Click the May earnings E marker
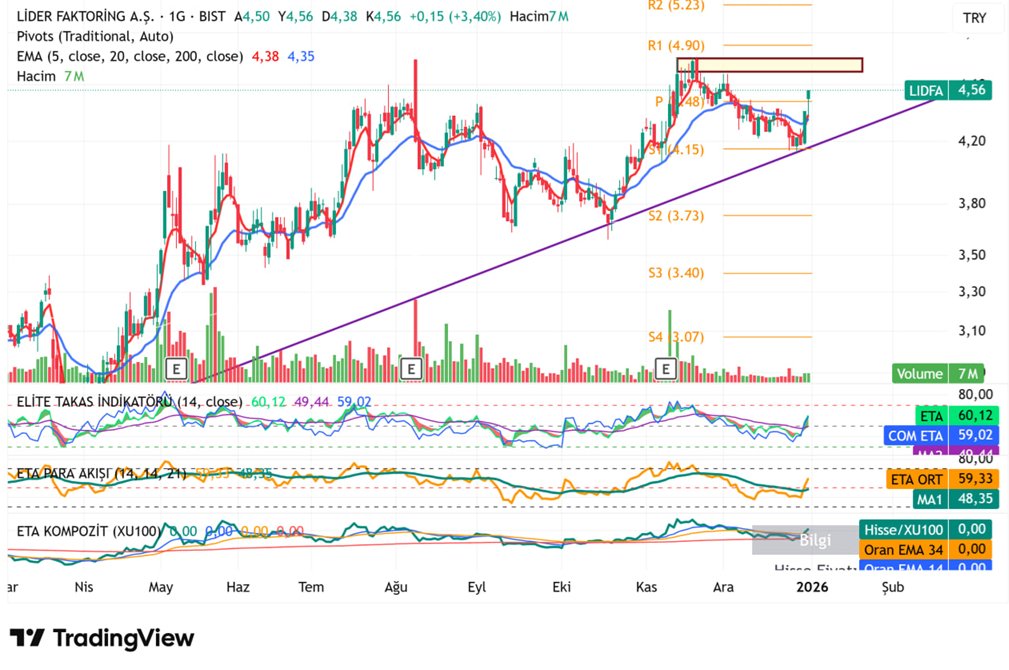The width and height of the screenshot is (1009, 670). [x=176, y=369]
